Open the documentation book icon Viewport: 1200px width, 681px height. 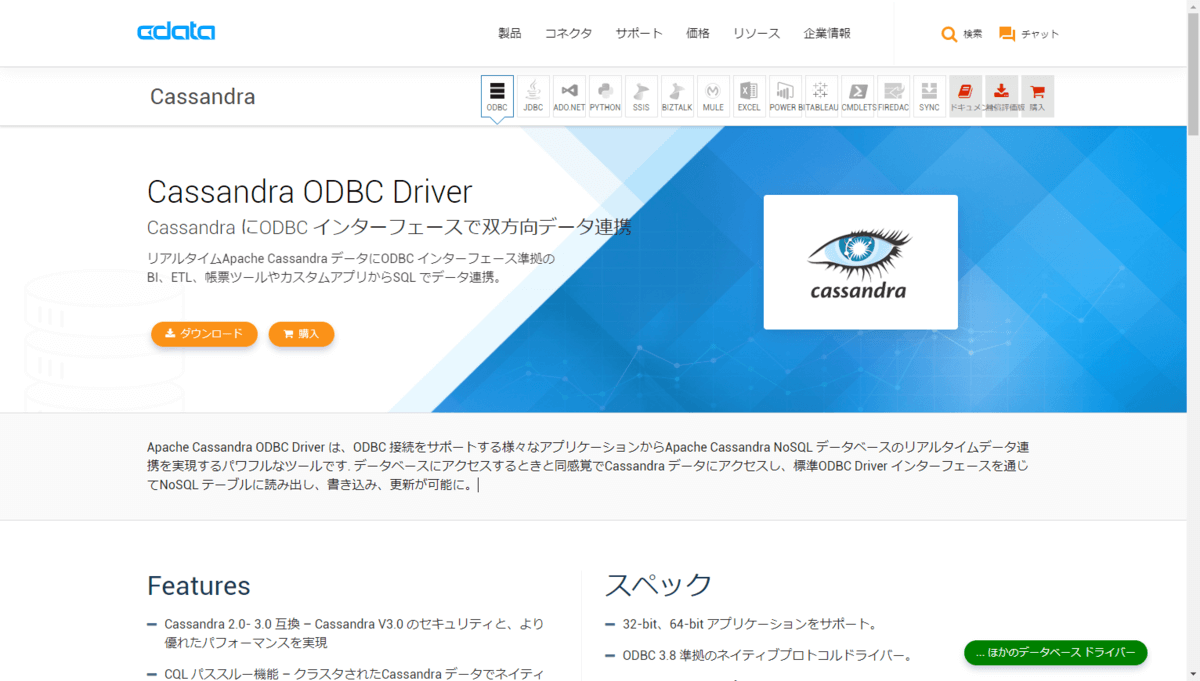click(x=965, y=96)
